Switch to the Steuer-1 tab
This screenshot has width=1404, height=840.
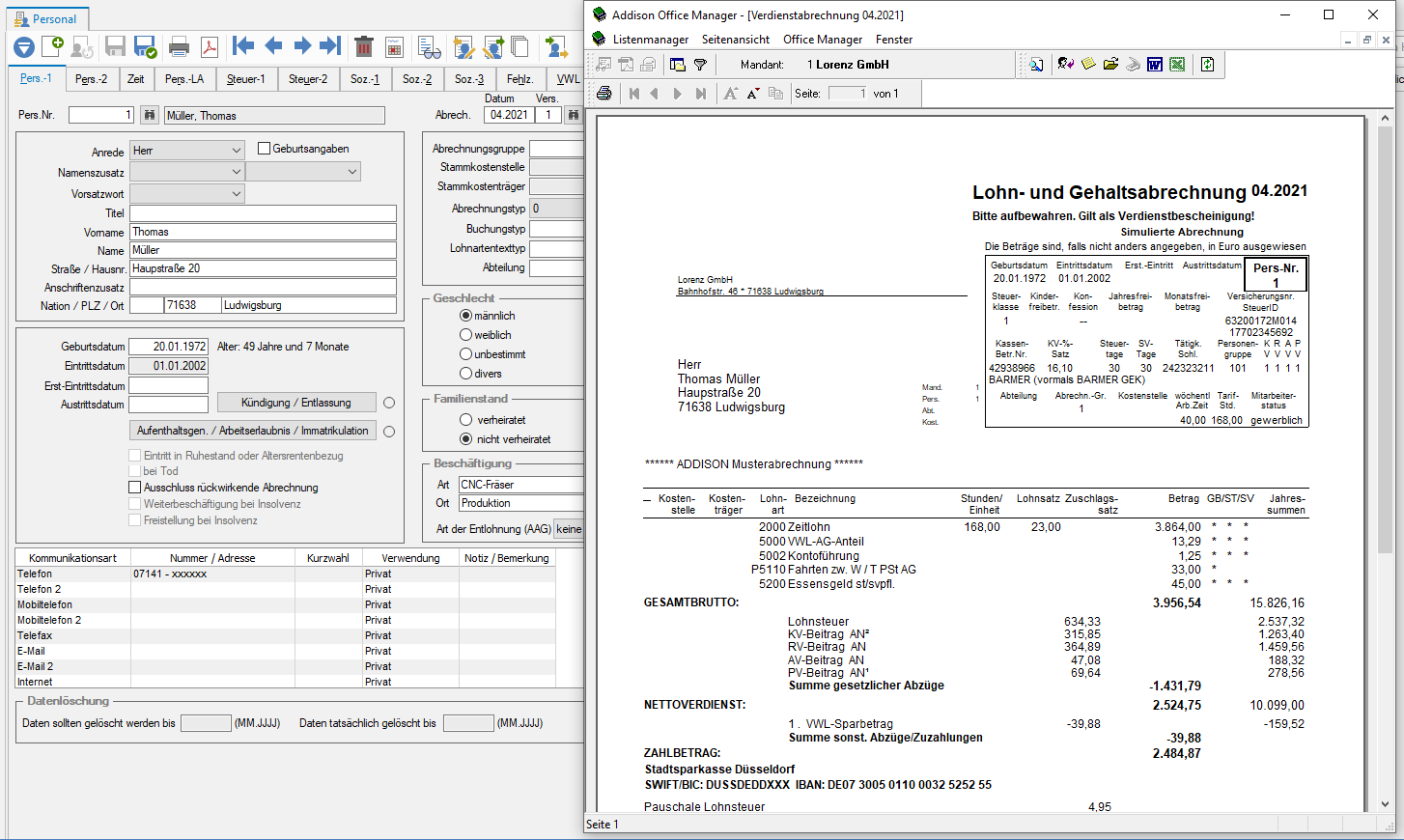tap(245, 79)
